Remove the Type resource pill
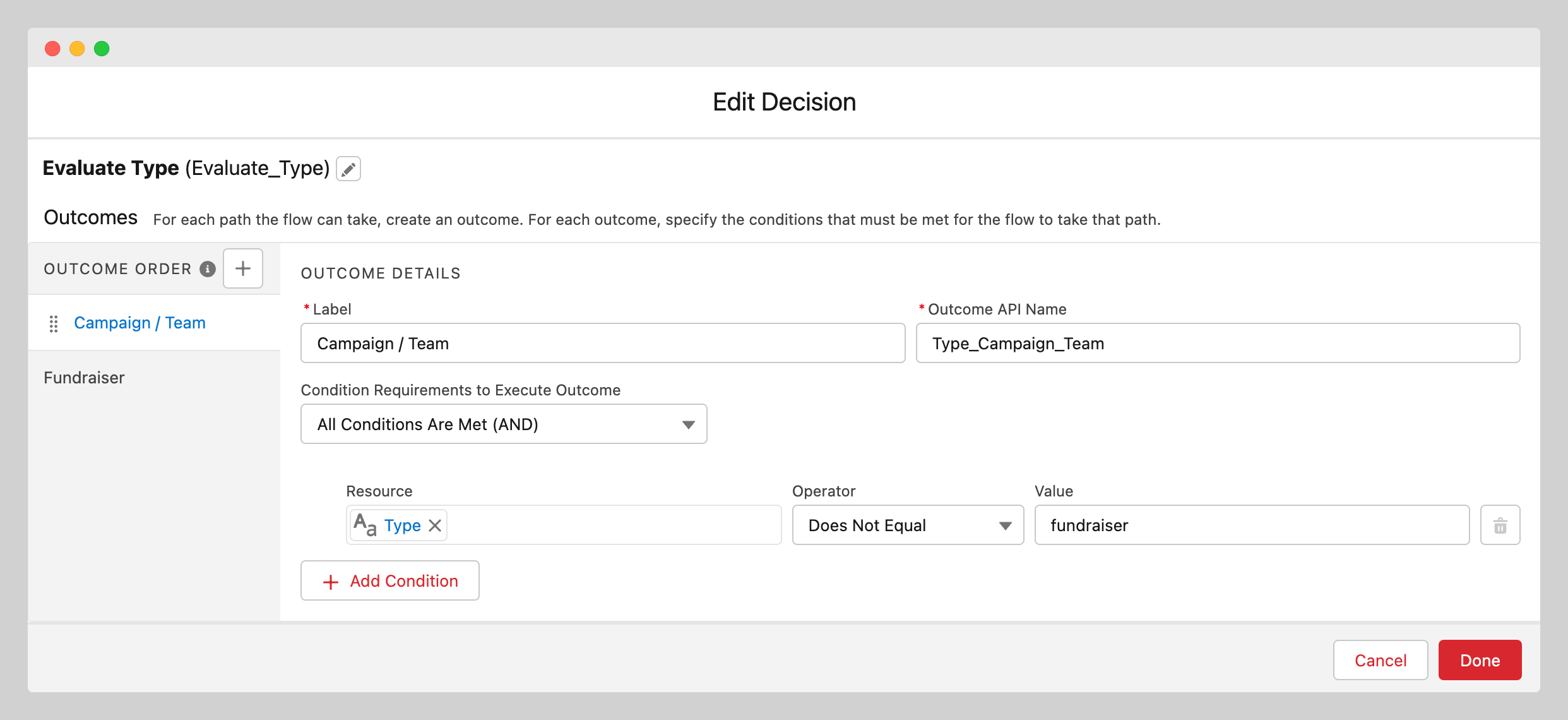 (x=435, y=525)
